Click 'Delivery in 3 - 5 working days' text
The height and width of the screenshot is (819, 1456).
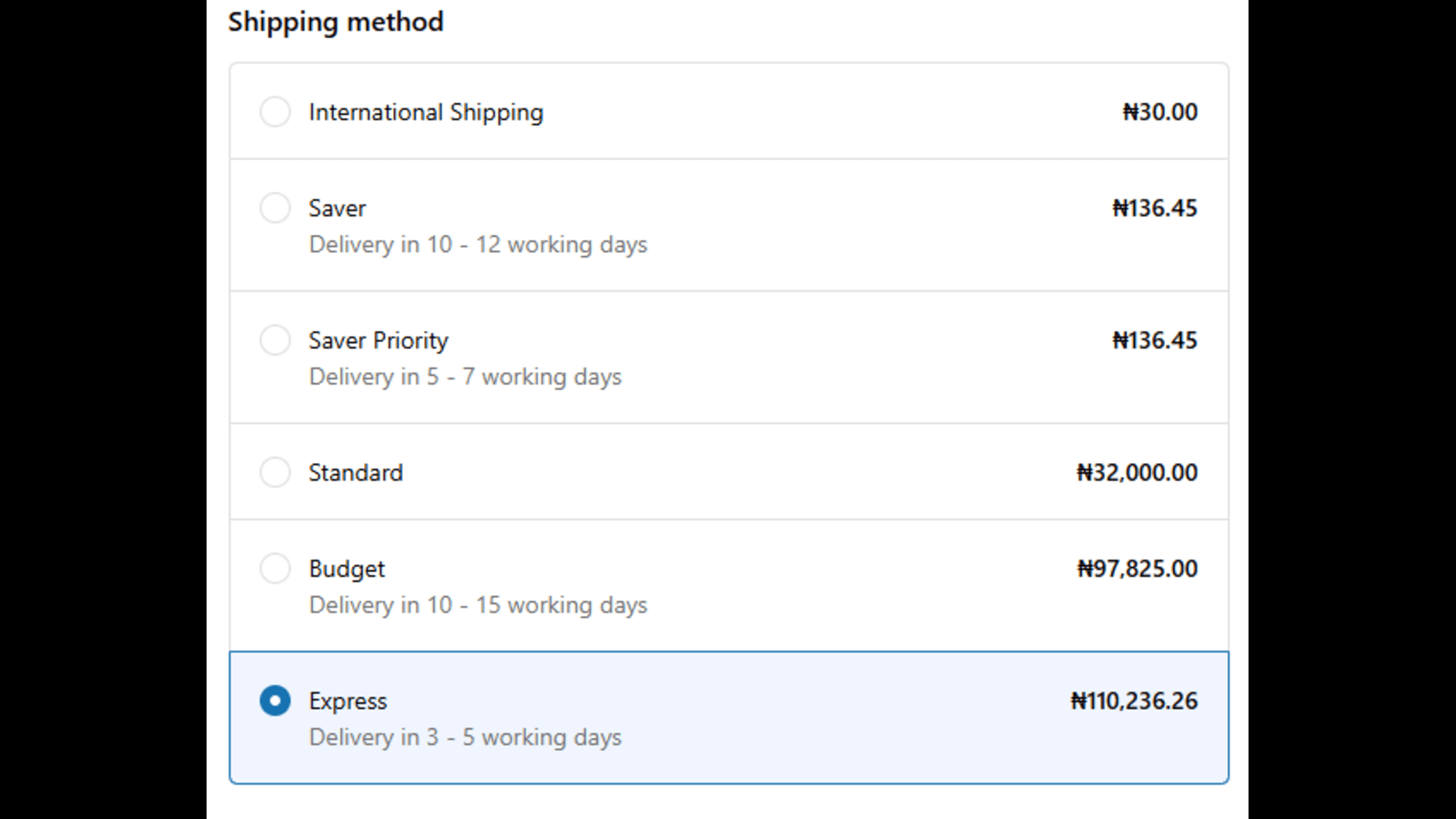click(465, 737)
